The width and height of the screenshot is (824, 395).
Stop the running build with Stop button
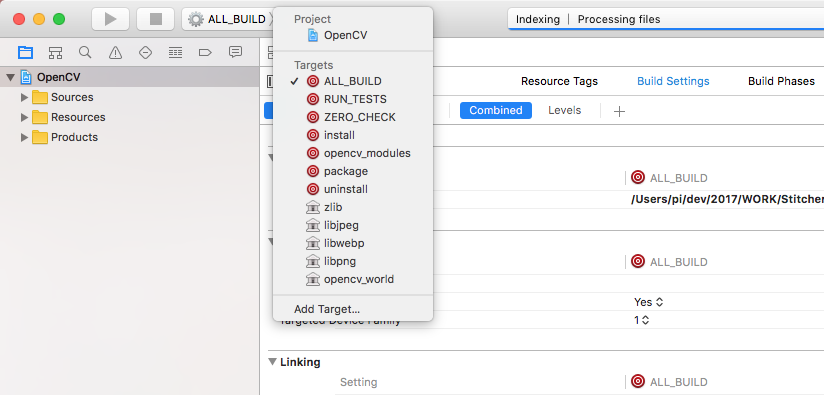click(156, 19)
